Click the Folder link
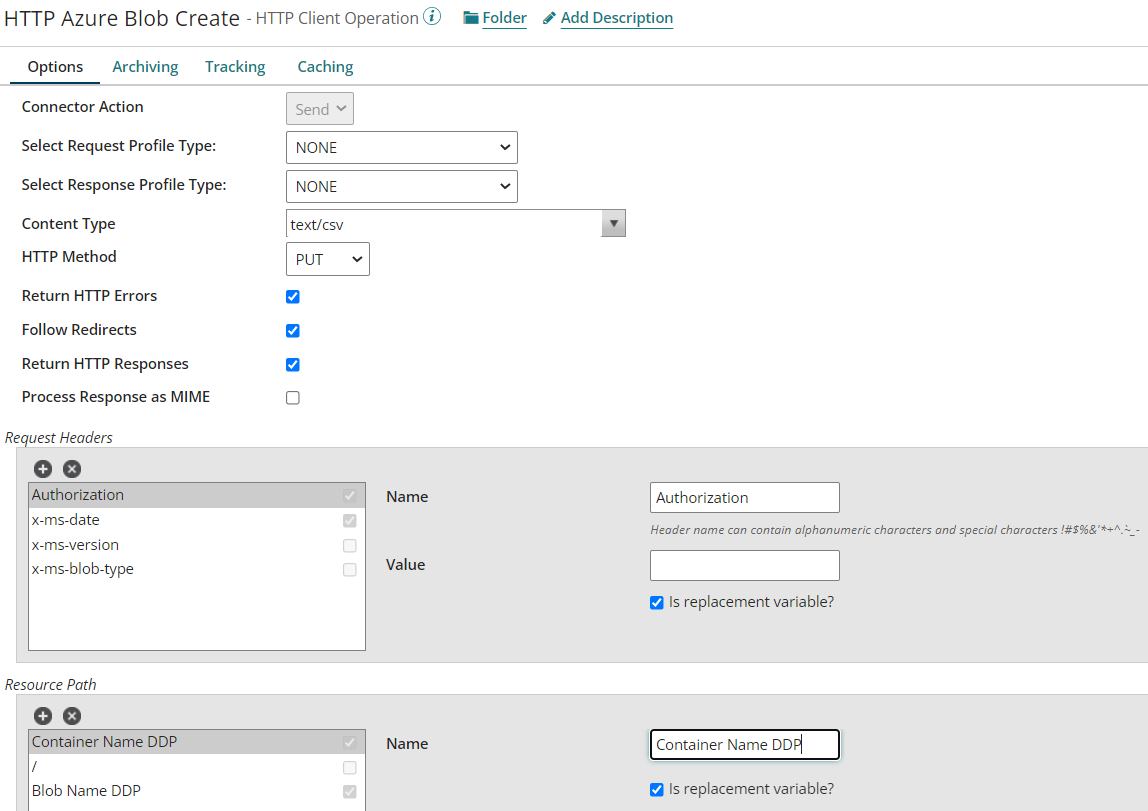Viewport: 1148px width, 811px height. [503, 17]
